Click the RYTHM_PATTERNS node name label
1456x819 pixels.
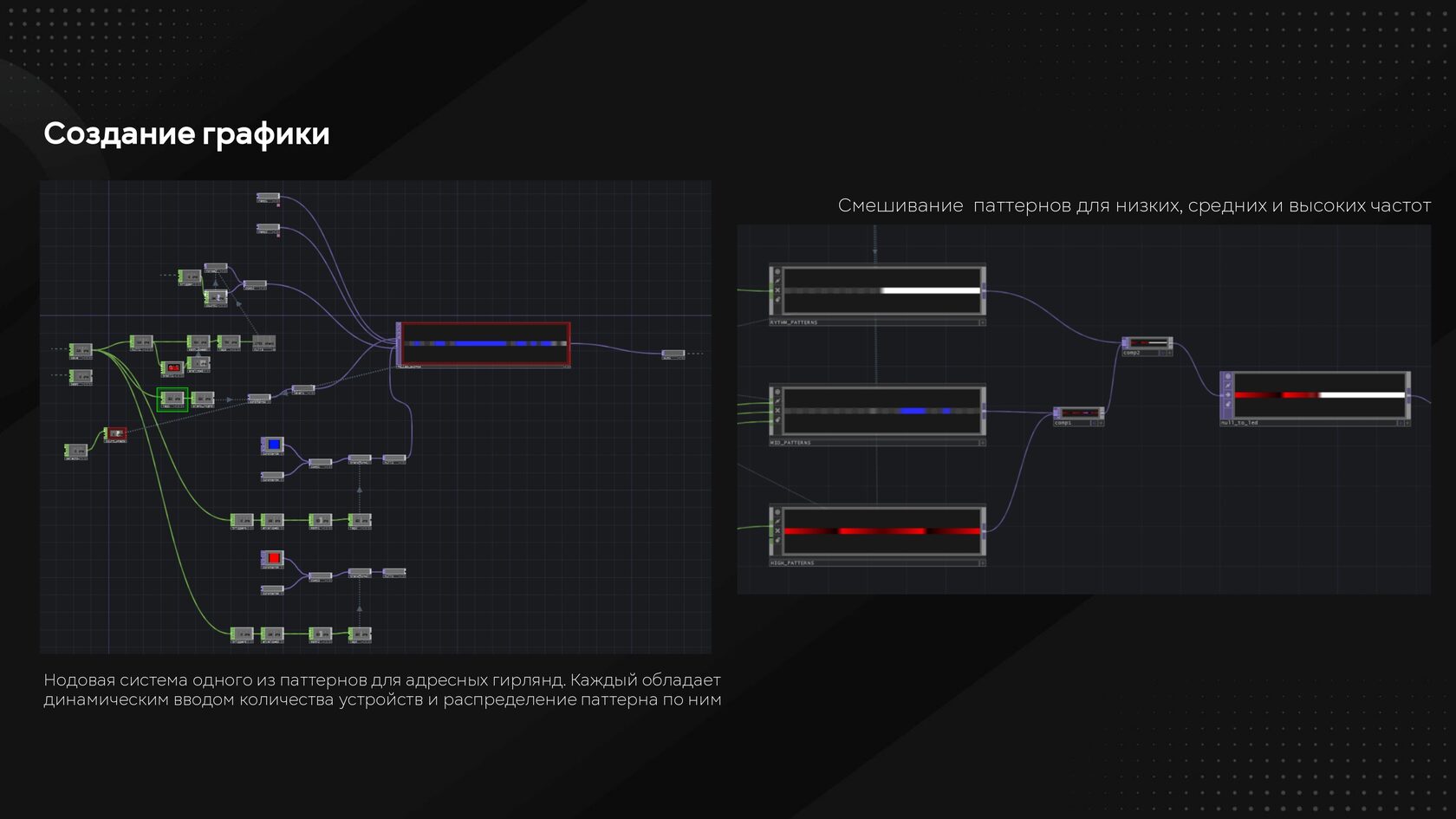tap(793, 322)
